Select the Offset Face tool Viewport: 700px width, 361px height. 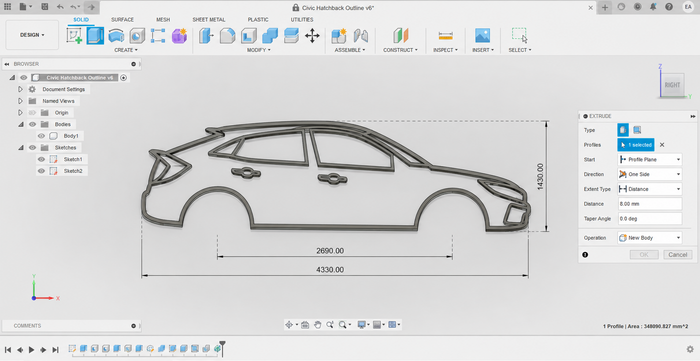click(x=291, y=36)
